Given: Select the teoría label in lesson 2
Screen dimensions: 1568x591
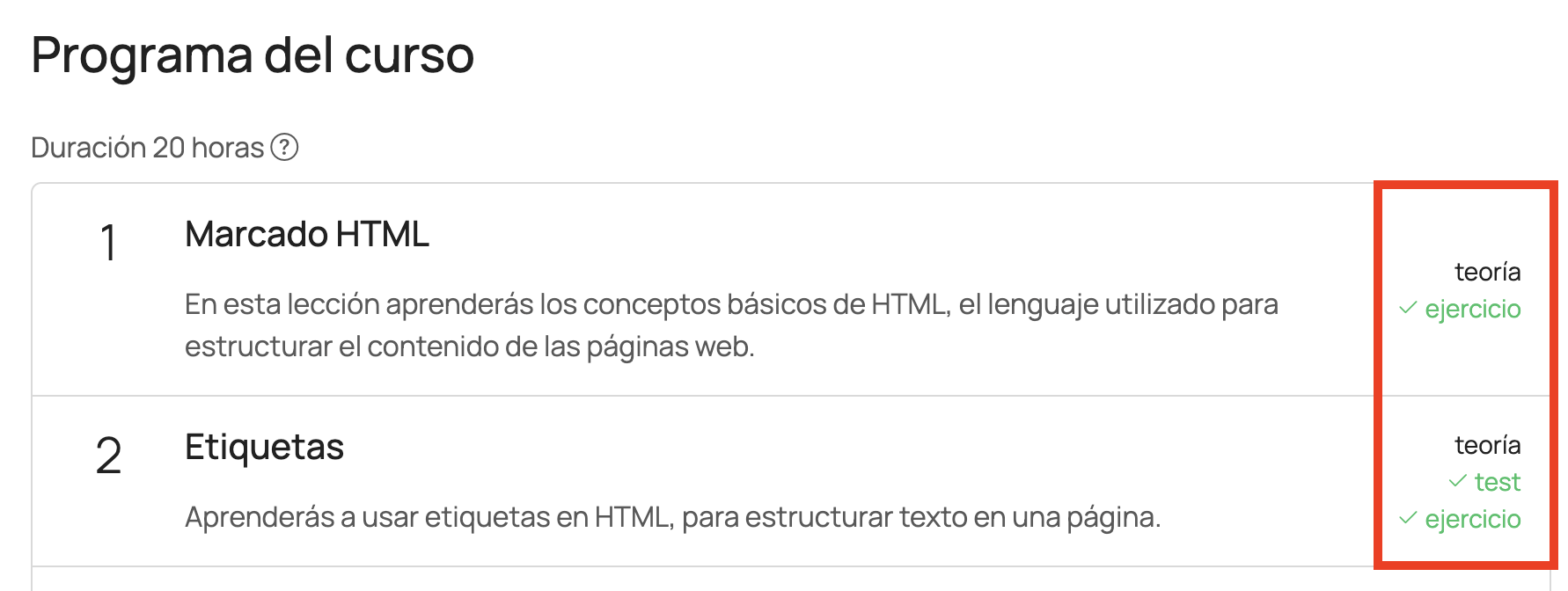Looking at the screenshot, I should tap(1487, 445).
